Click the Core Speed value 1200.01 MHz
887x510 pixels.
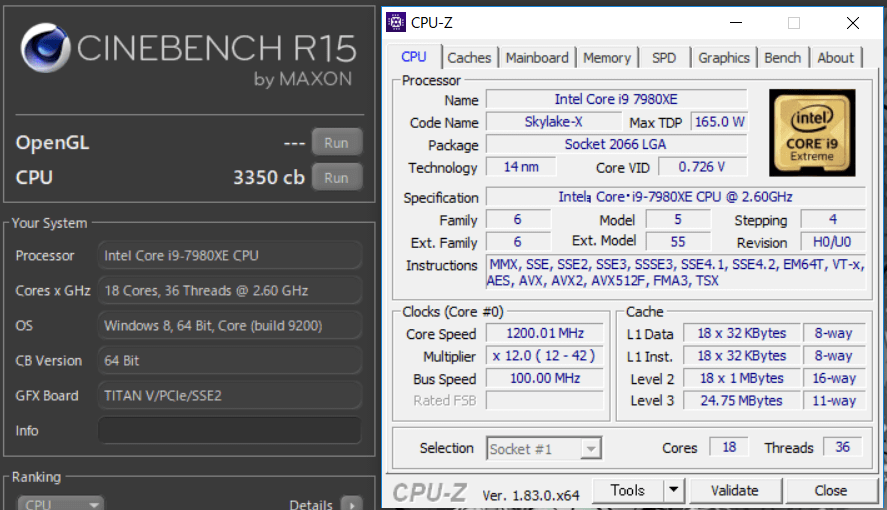(545, 333)
